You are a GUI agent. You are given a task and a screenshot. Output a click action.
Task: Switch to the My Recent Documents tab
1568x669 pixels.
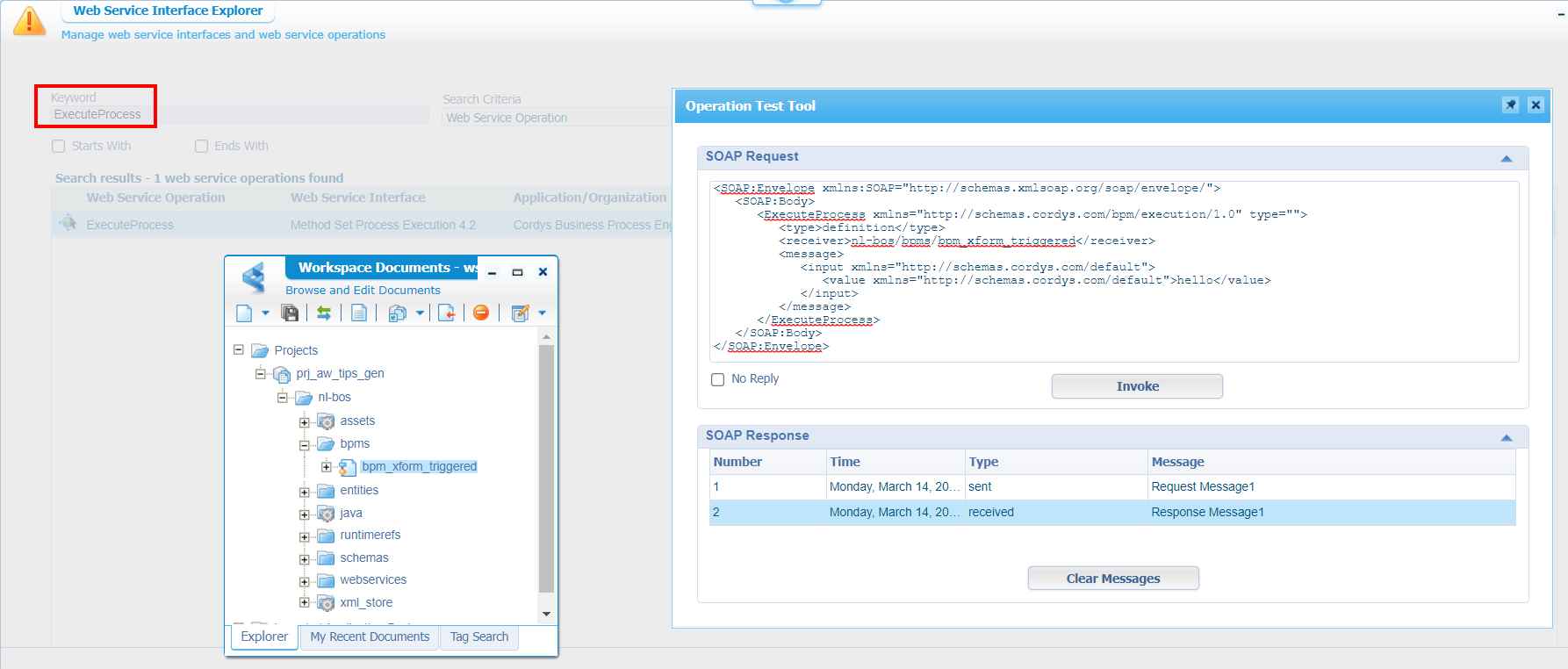point(370,637)
